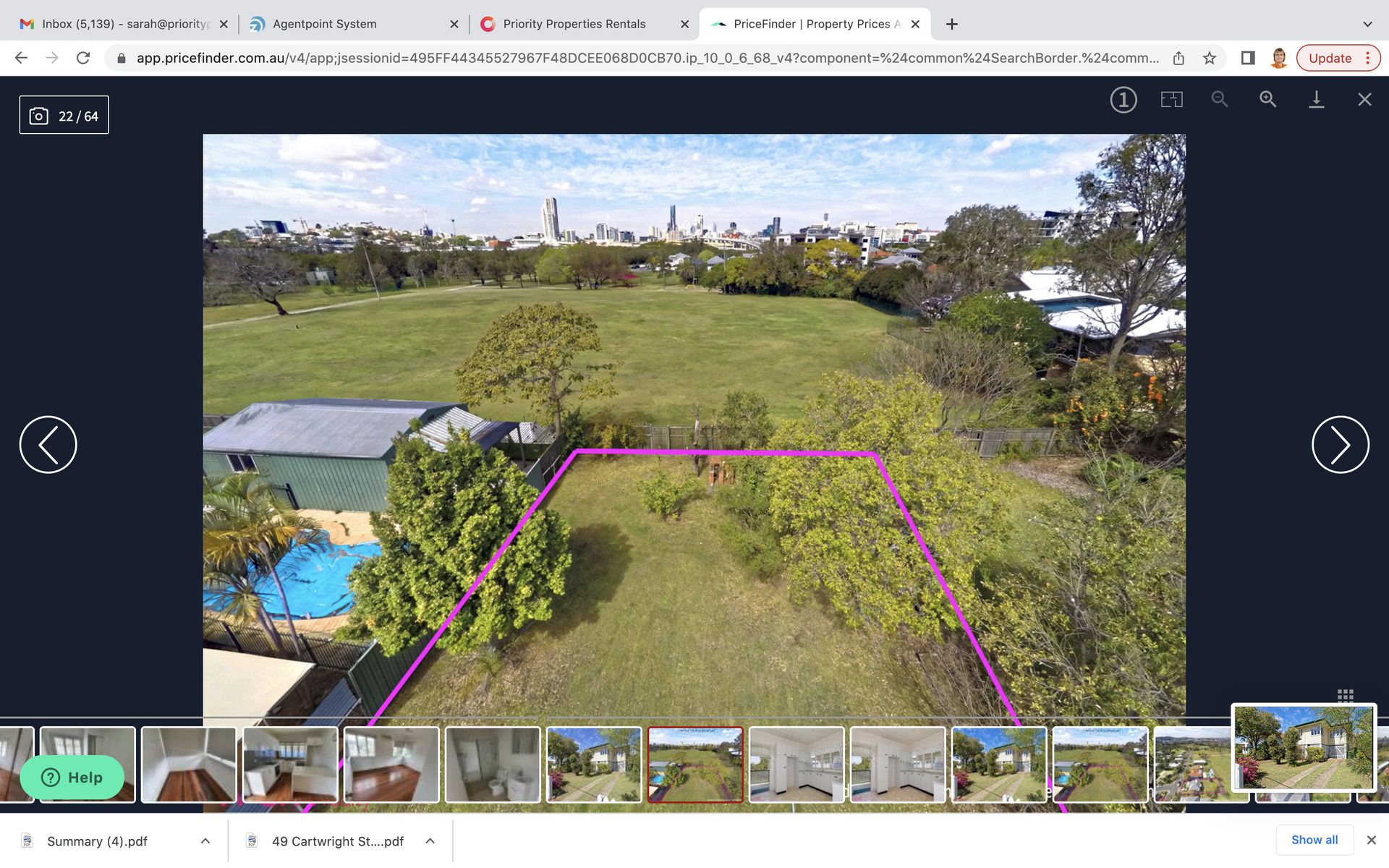Download the current photo
The width and height of the screenshot is (1389, 868).
coord(1316,99)
